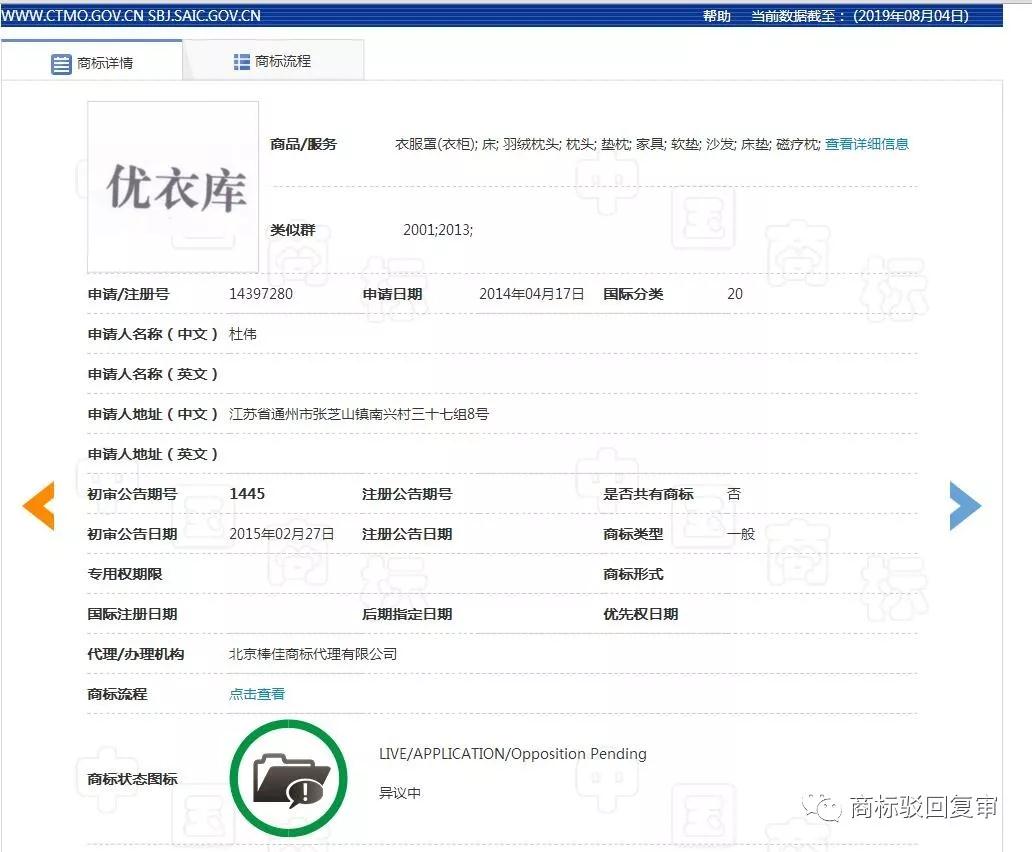Select the agency name 北京棒佳商标代理有限公司
This screenshot has width=1032, height=852.
313,654
